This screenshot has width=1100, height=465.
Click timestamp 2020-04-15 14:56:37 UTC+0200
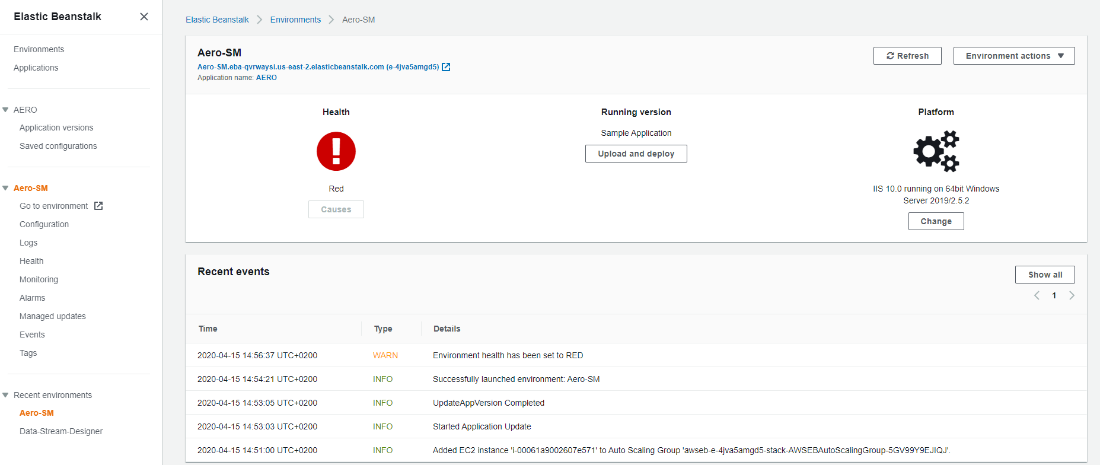click(x=257, y=356)
